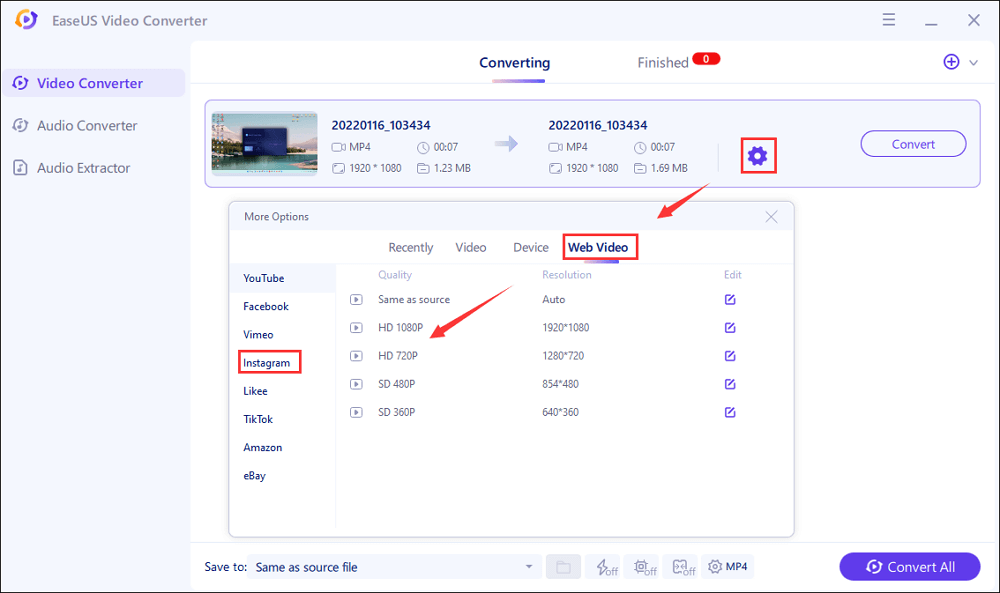Open the MP4 output format selector
The image size is (1000, 593).
coord(728,567)
